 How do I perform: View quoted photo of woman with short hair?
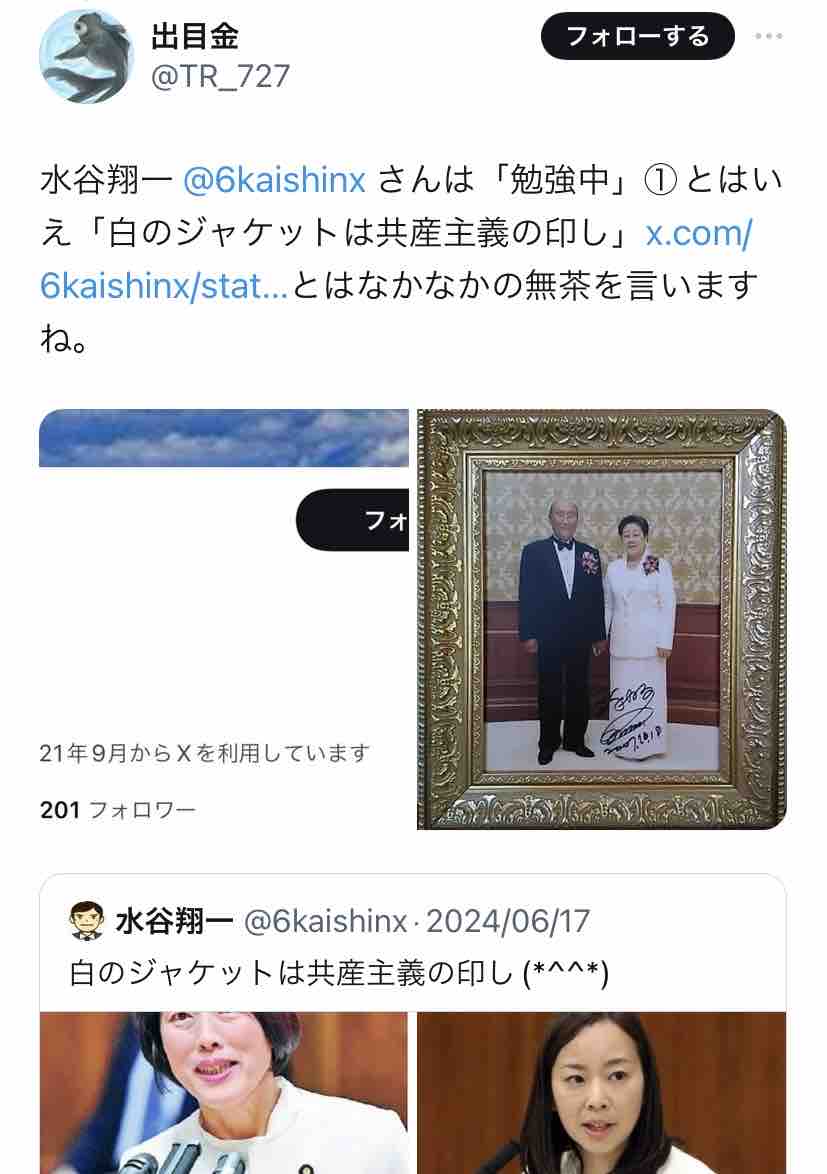click(x=224, y=1093)
